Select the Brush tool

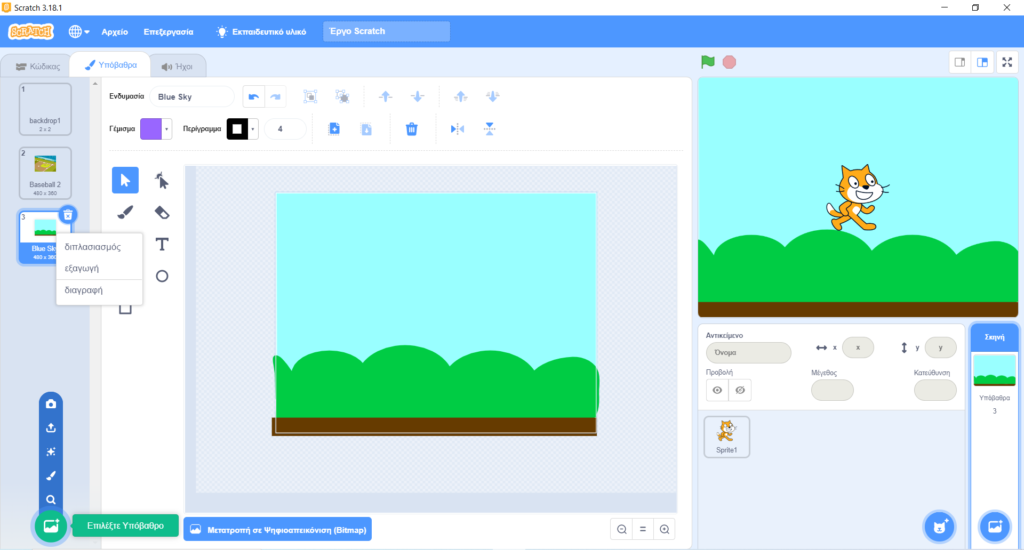125,212
